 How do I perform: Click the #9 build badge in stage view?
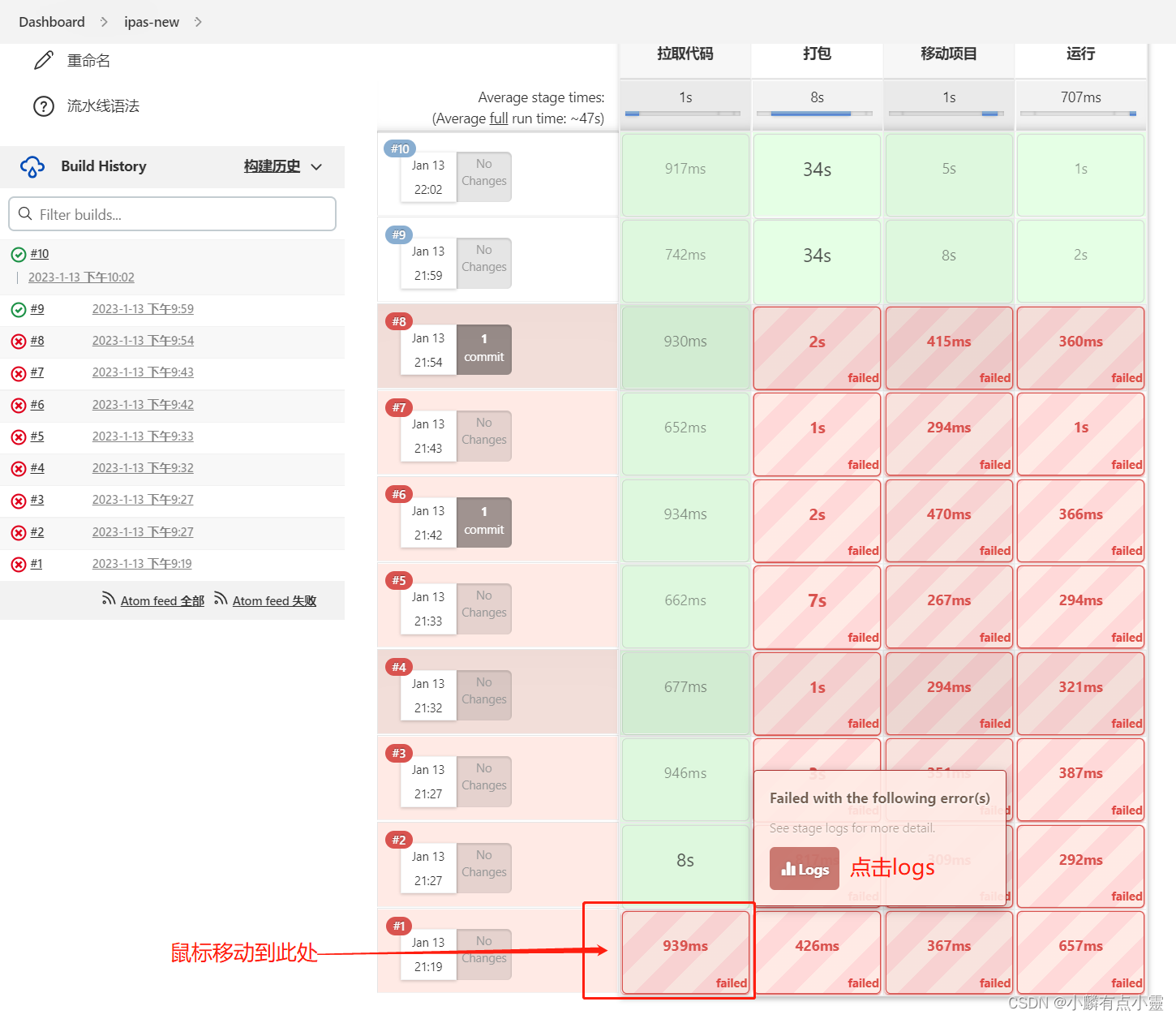[398, 234]
